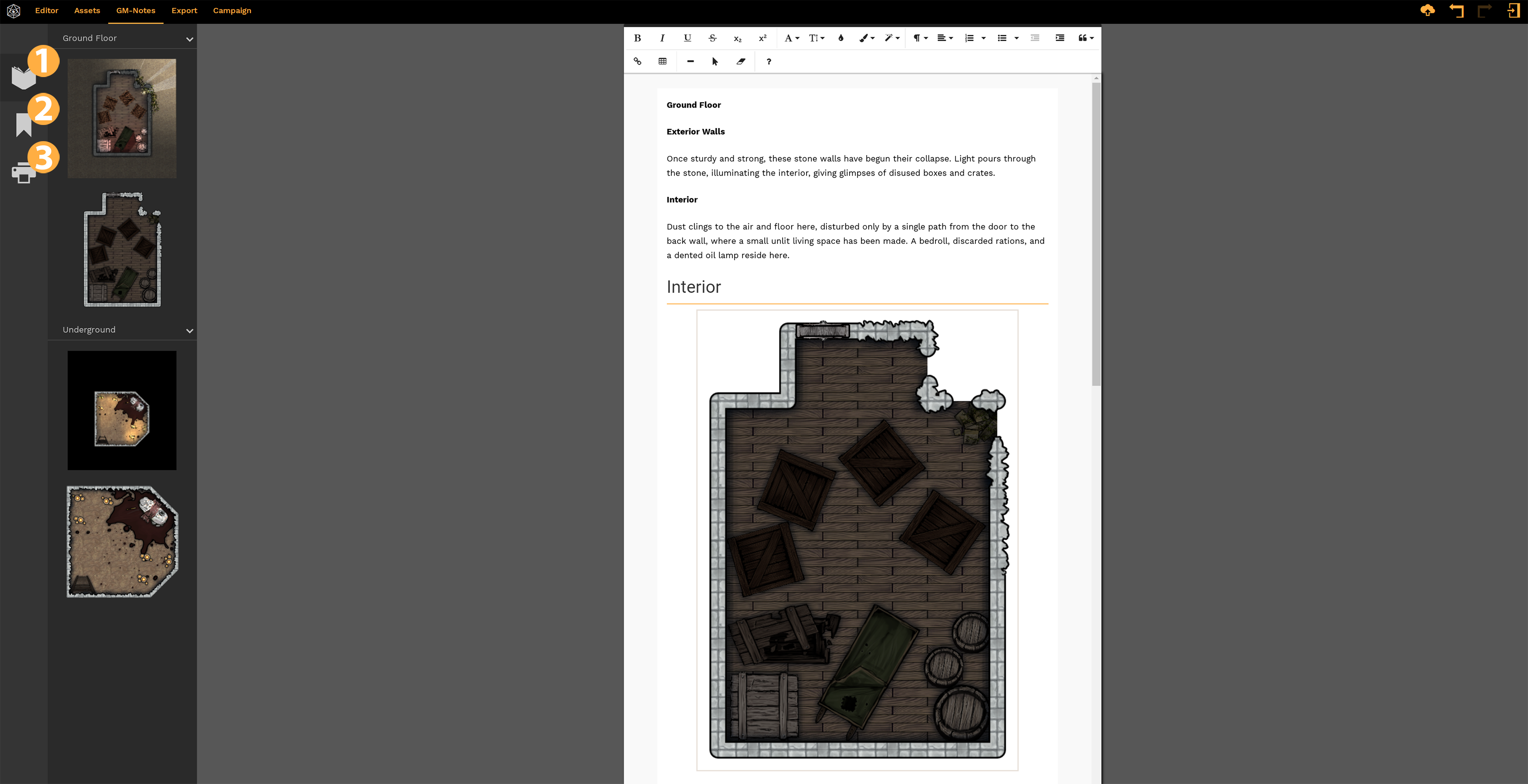Open the font family dropdown
The width and height of the screenshot is (1528, 784).
(x=791, y=38)
